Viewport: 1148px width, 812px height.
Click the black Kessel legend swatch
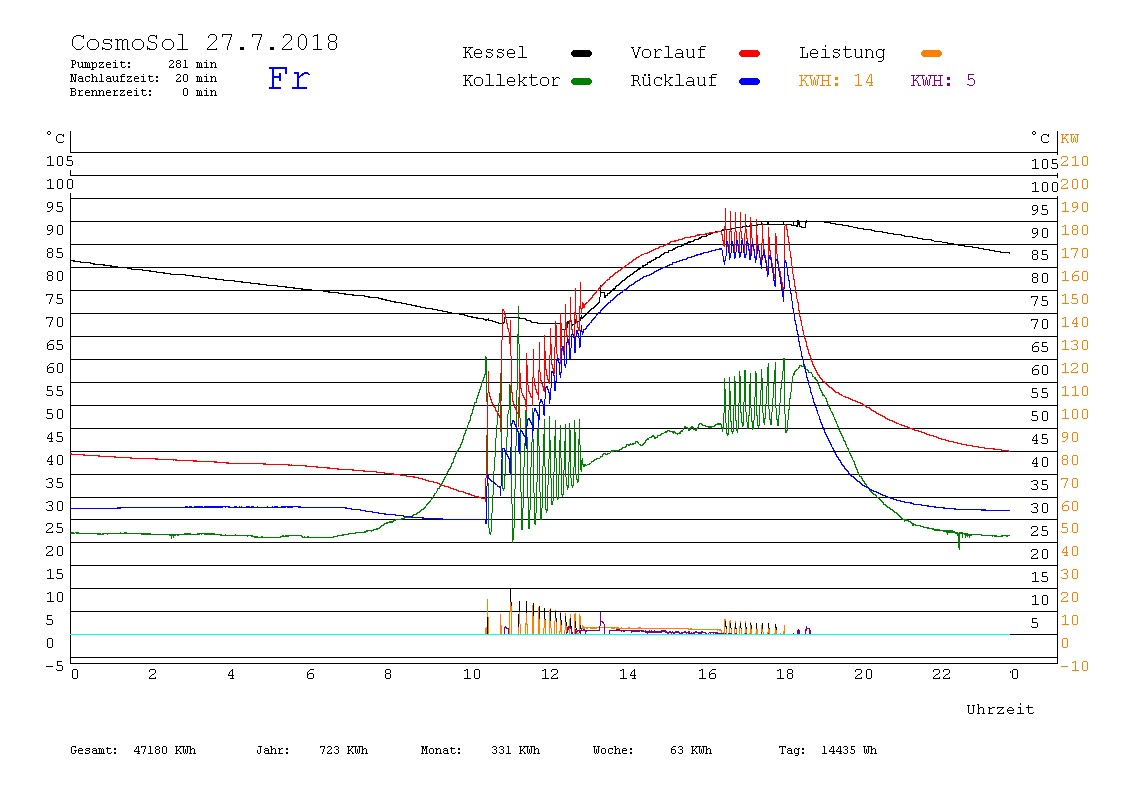[581, 53]
